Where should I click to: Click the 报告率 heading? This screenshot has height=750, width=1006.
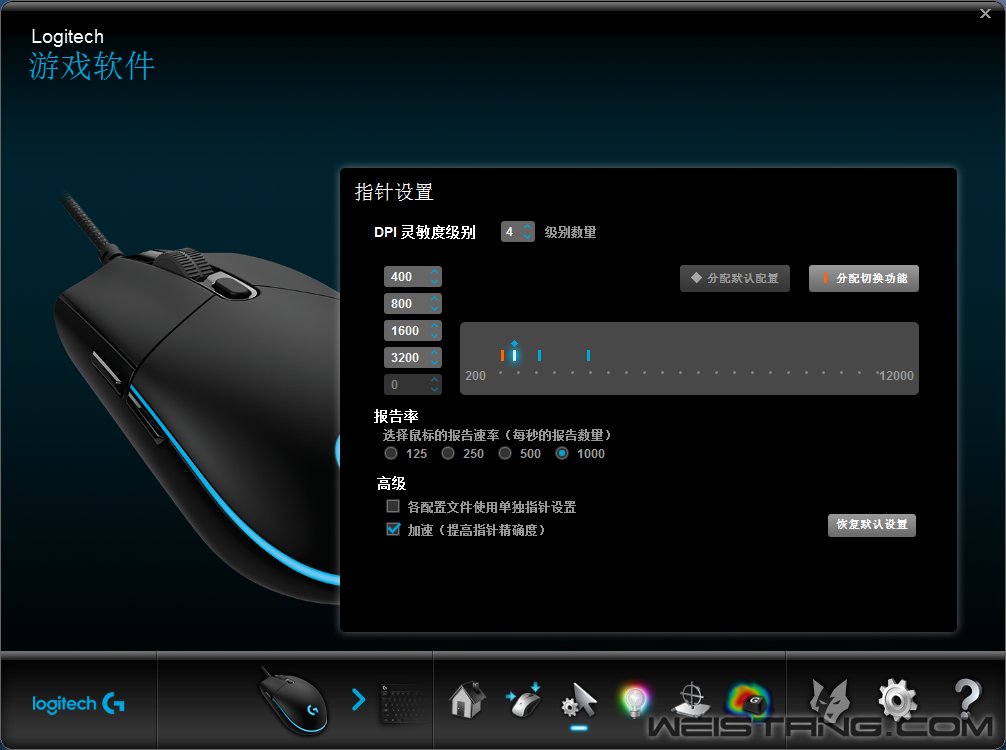(396, 416)
